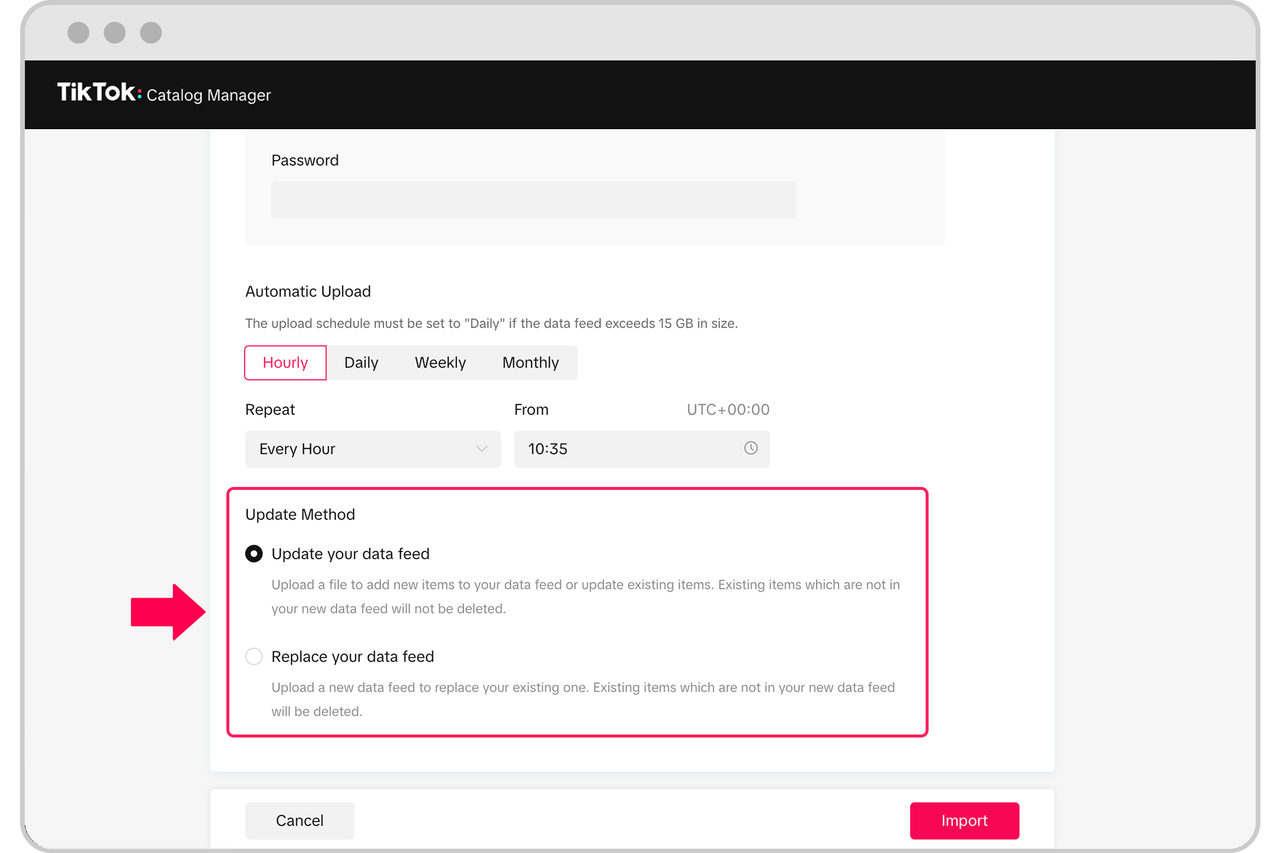Click the rightmost gray window control dot

coord(151,32)
